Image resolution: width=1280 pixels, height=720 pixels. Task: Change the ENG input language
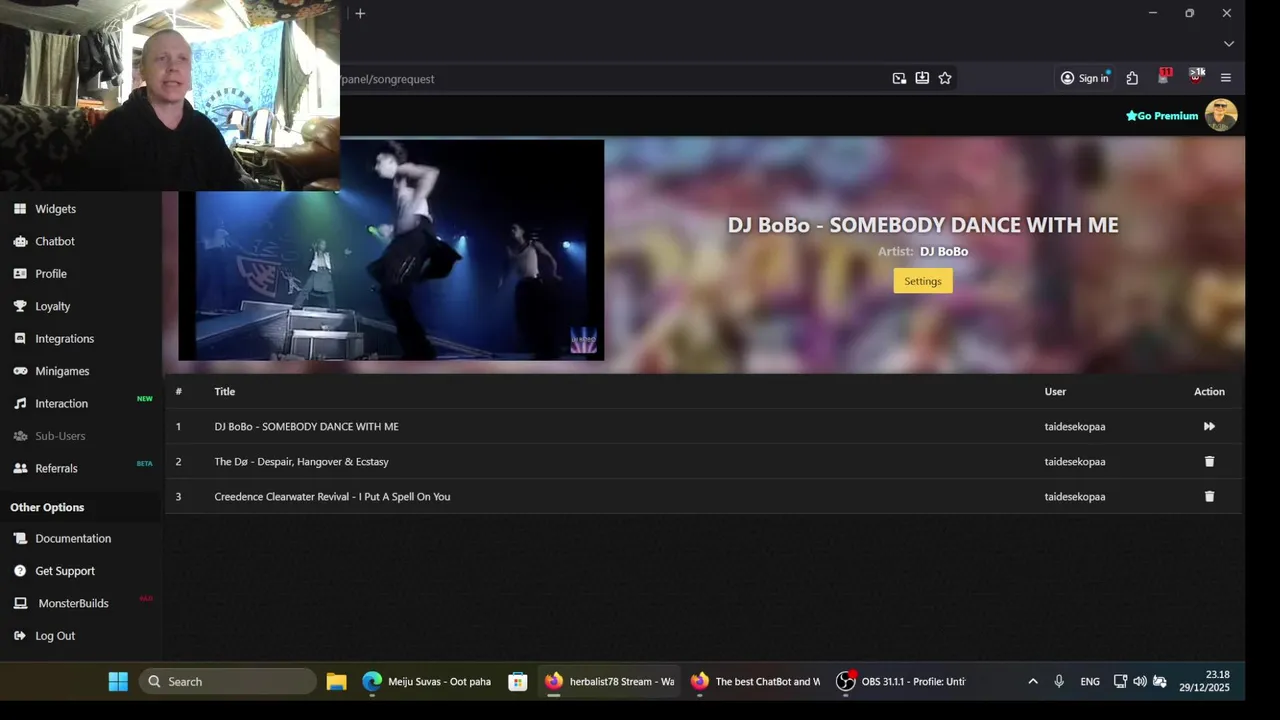tap(1090, 682)
